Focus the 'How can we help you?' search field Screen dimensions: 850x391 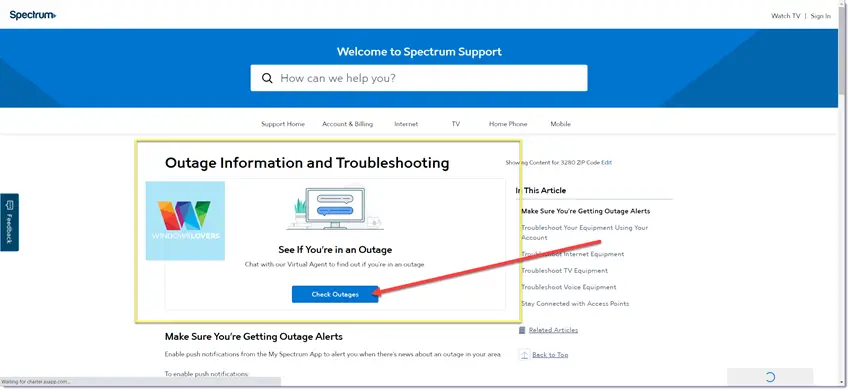click(418, 78)
